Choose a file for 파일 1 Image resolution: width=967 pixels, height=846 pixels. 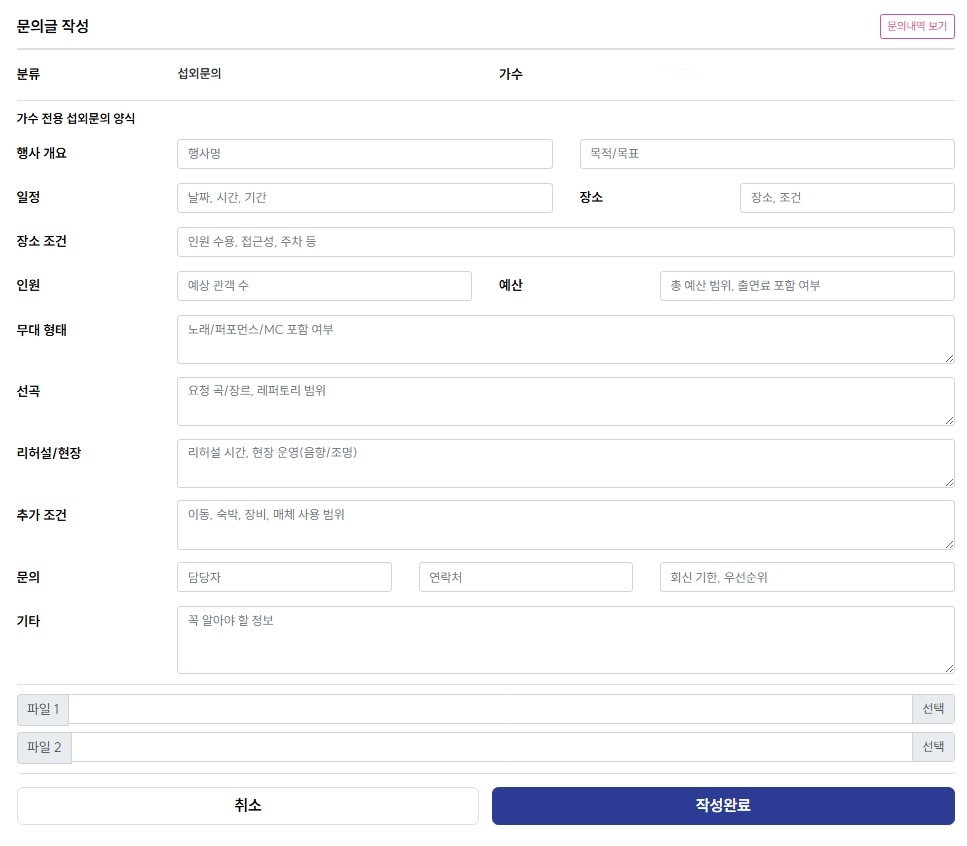[933, 709]
